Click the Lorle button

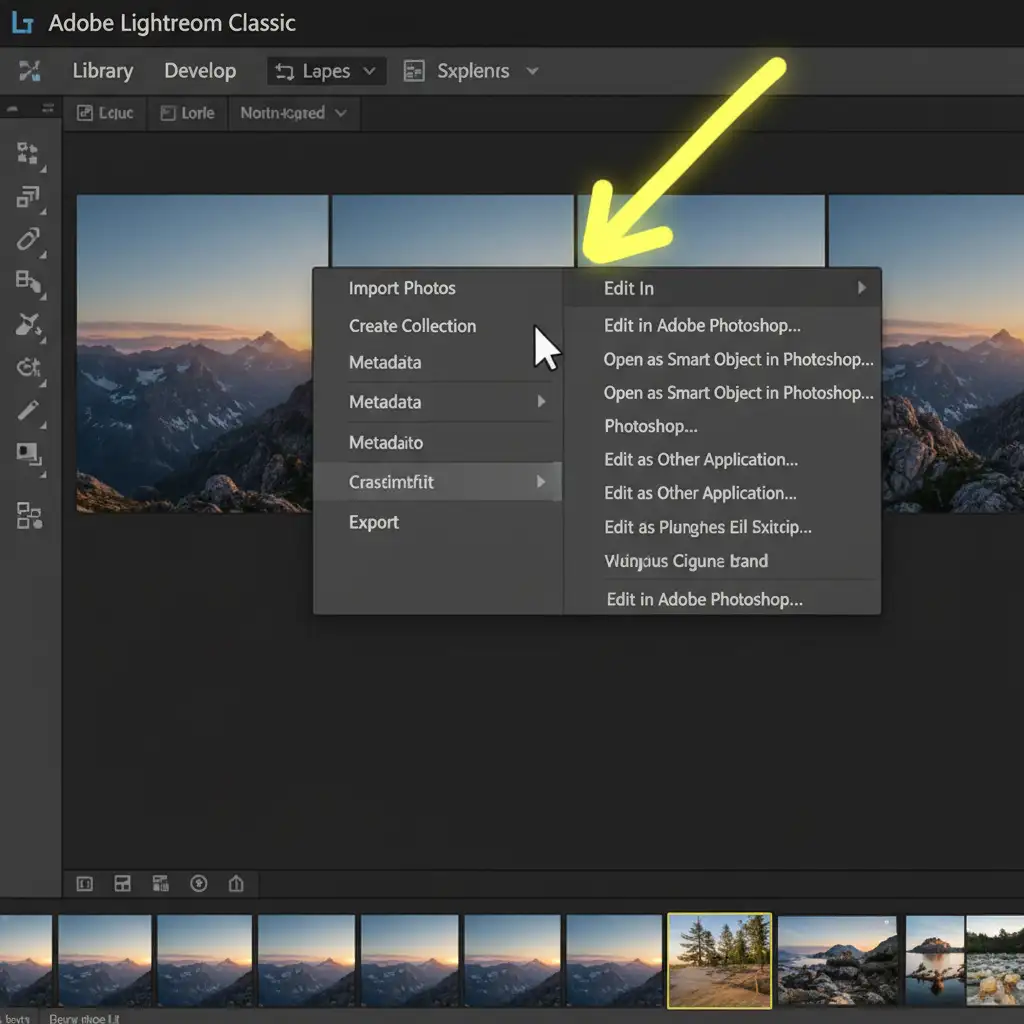point(187,113)
